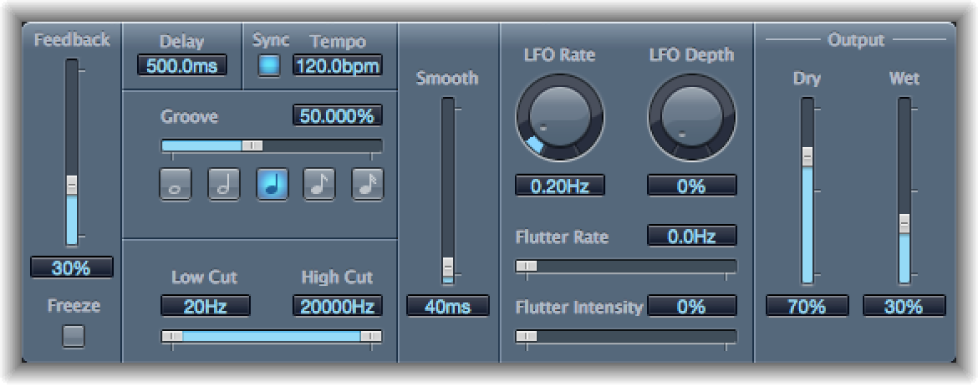Click the Delay 500.0ms field
The width and height of the screenshot is (978, 386).
coord(182,65)
